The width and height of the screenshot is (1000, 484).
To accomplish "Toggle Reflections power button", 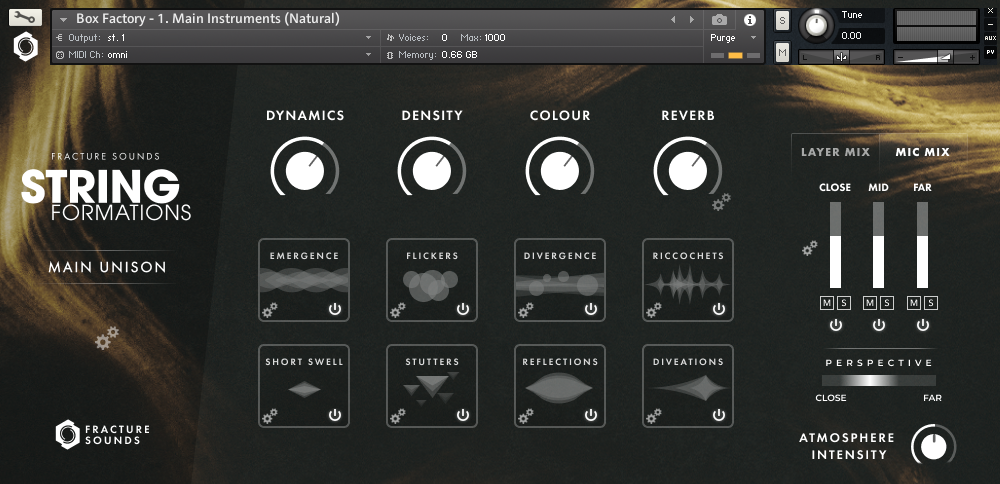I will coord(591,416).
